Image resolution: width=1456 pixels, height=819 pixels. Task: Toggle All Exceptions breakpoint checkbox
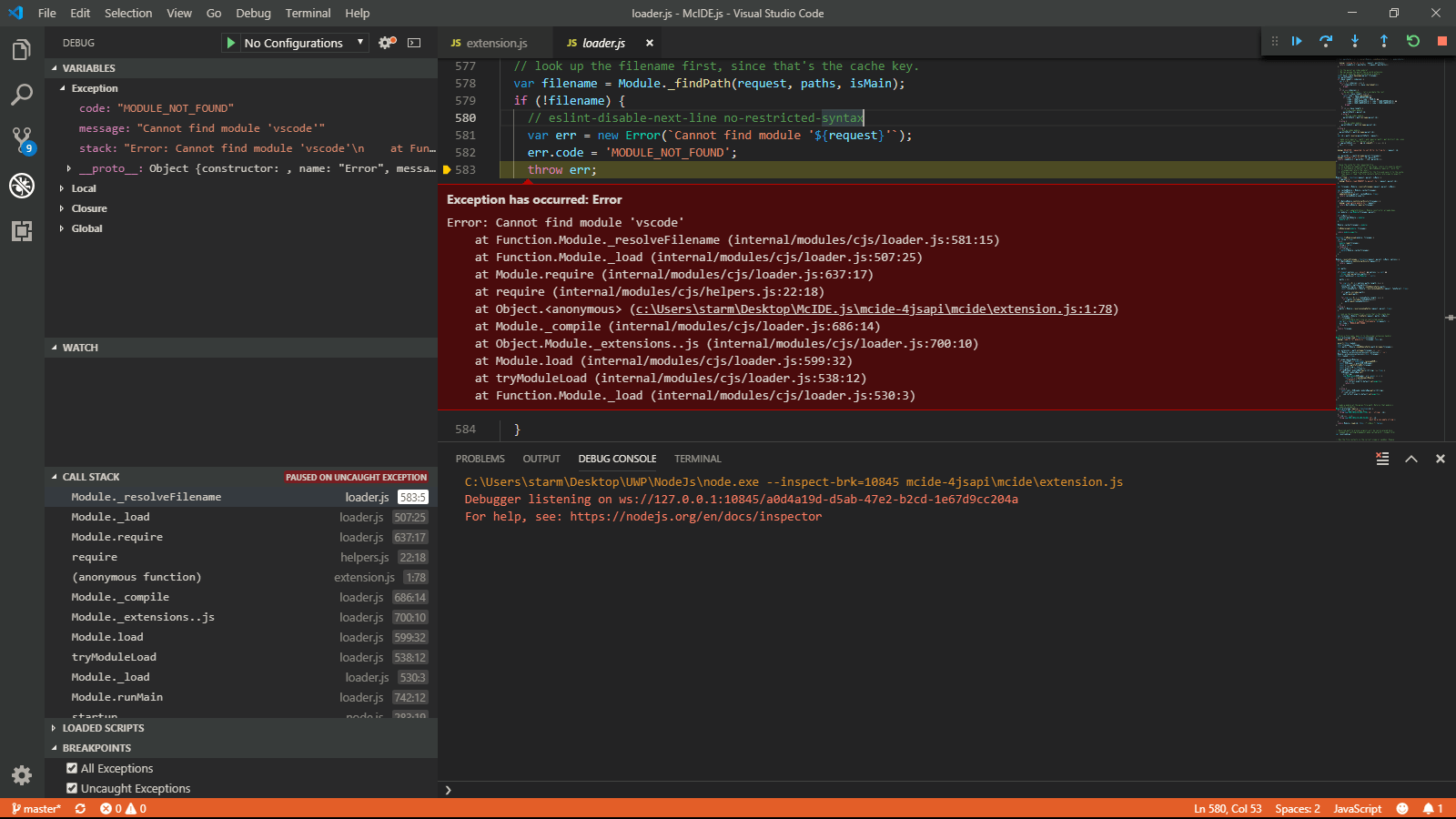tap(72, 768)
